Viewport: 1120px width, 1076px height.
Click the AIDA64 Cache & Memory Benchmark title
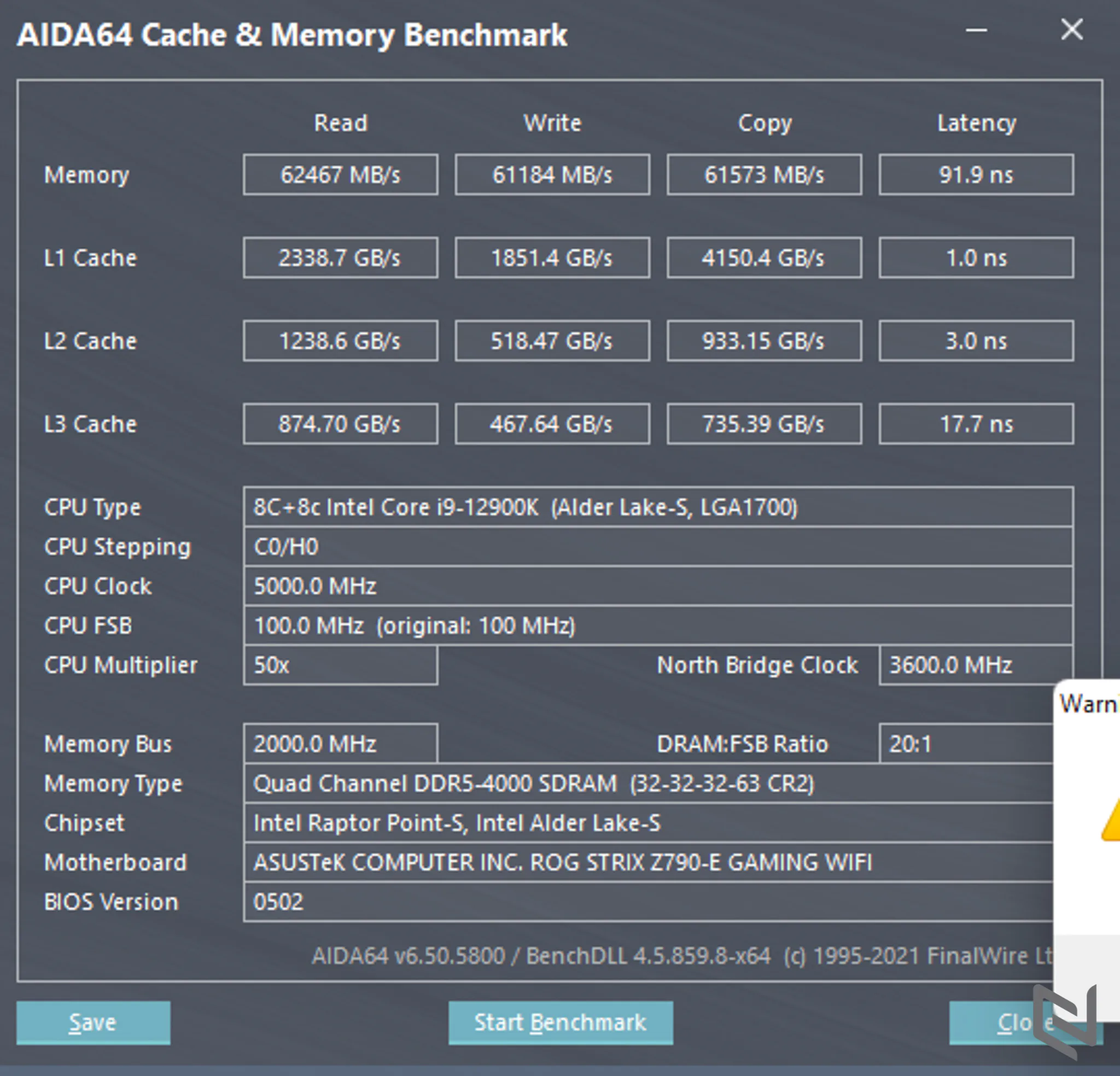292,36
